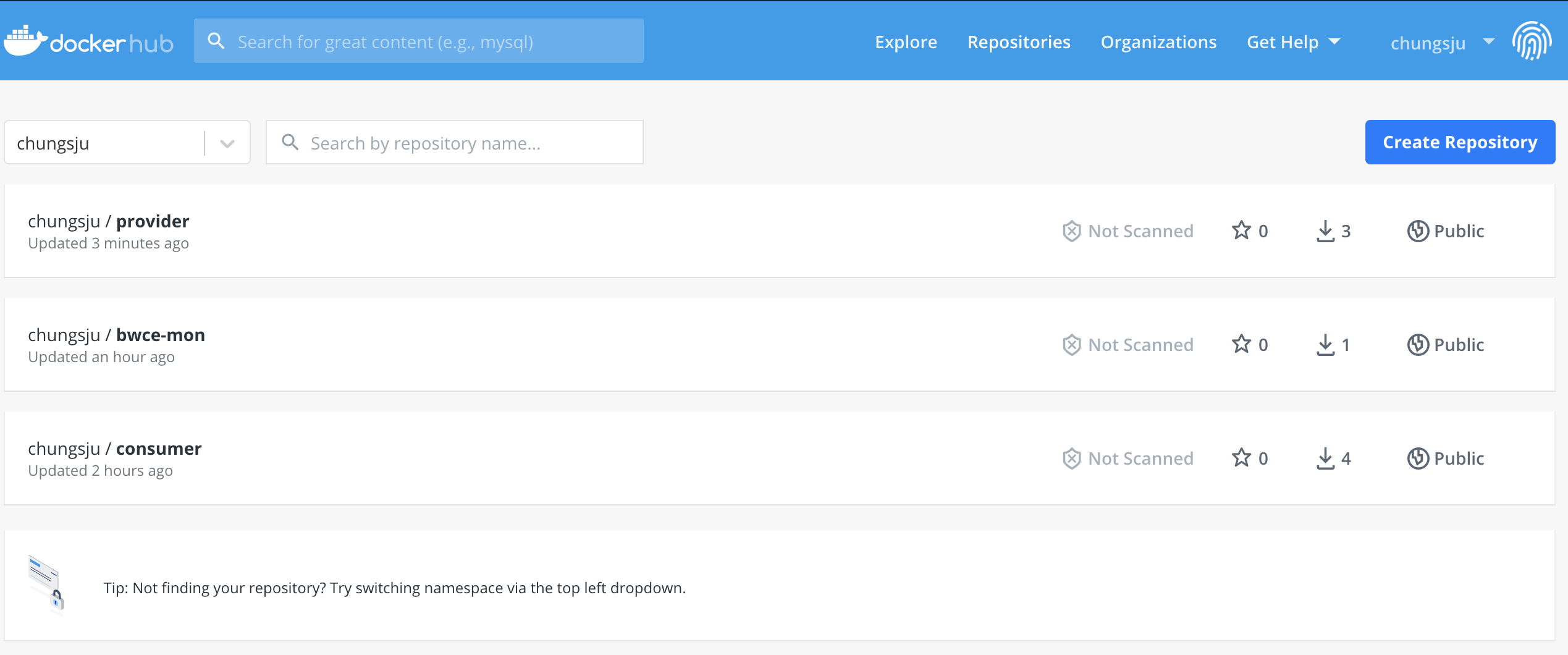Click the download icon in provider row
1568x655 pixels.
click(x=1325, y=231)
